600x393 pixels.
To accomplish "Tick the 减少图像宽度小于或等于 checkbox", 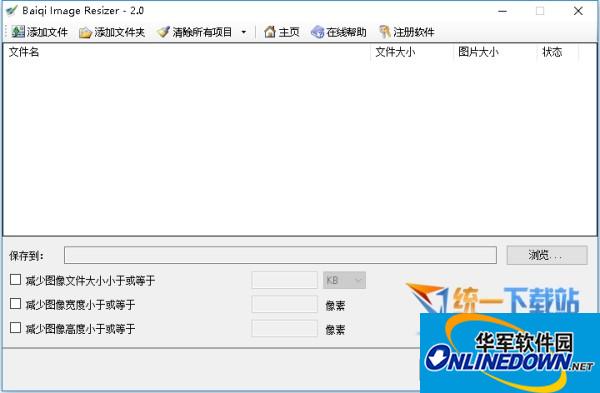I will point(15,303).
